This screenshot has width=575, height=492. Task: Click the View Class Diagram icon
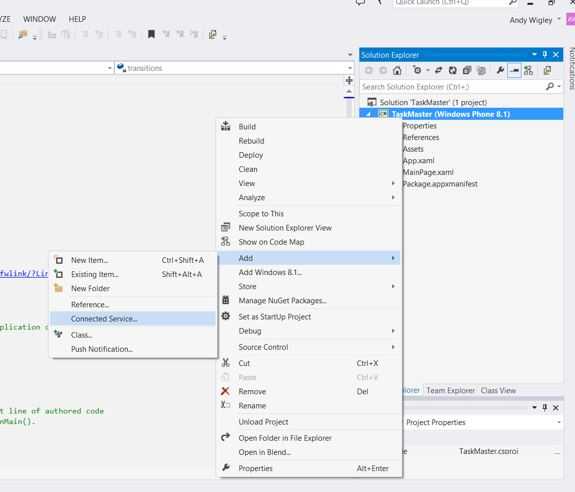pos(528,70)
